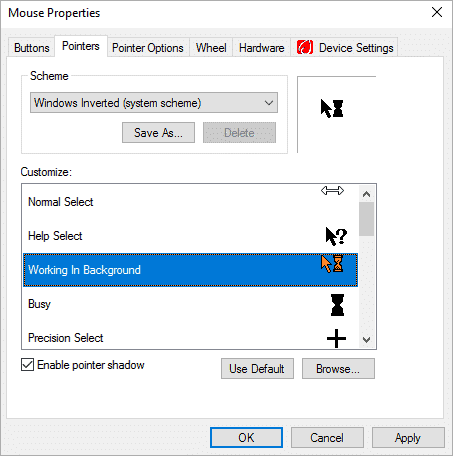Click the pointer preview image beside Scheme
453x456 pixels.
pyautogui.click(x=332, y=108)
